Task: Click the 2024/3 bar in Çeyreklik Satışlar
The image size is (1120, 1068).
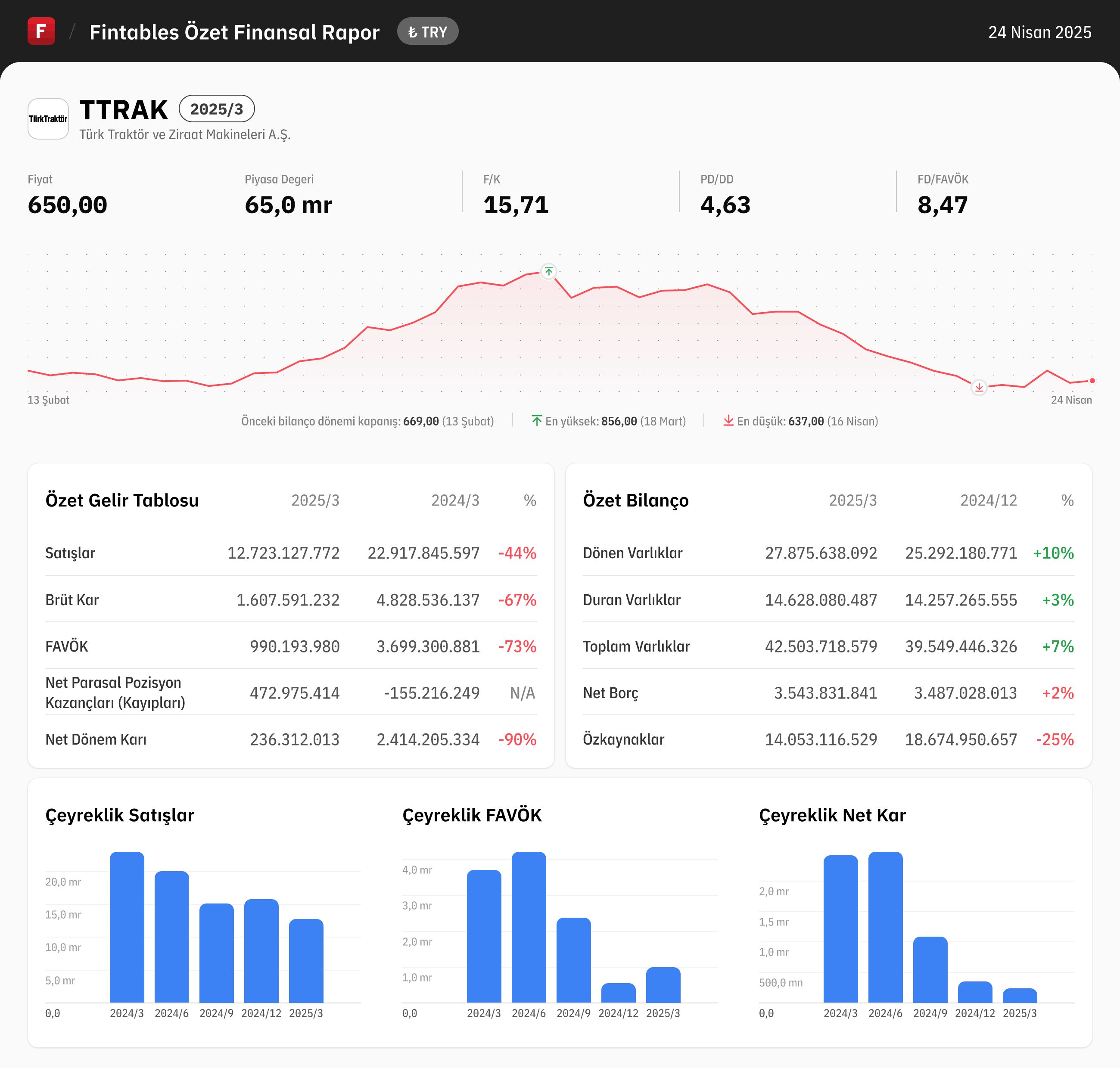Action: click(x=126, y=927)
